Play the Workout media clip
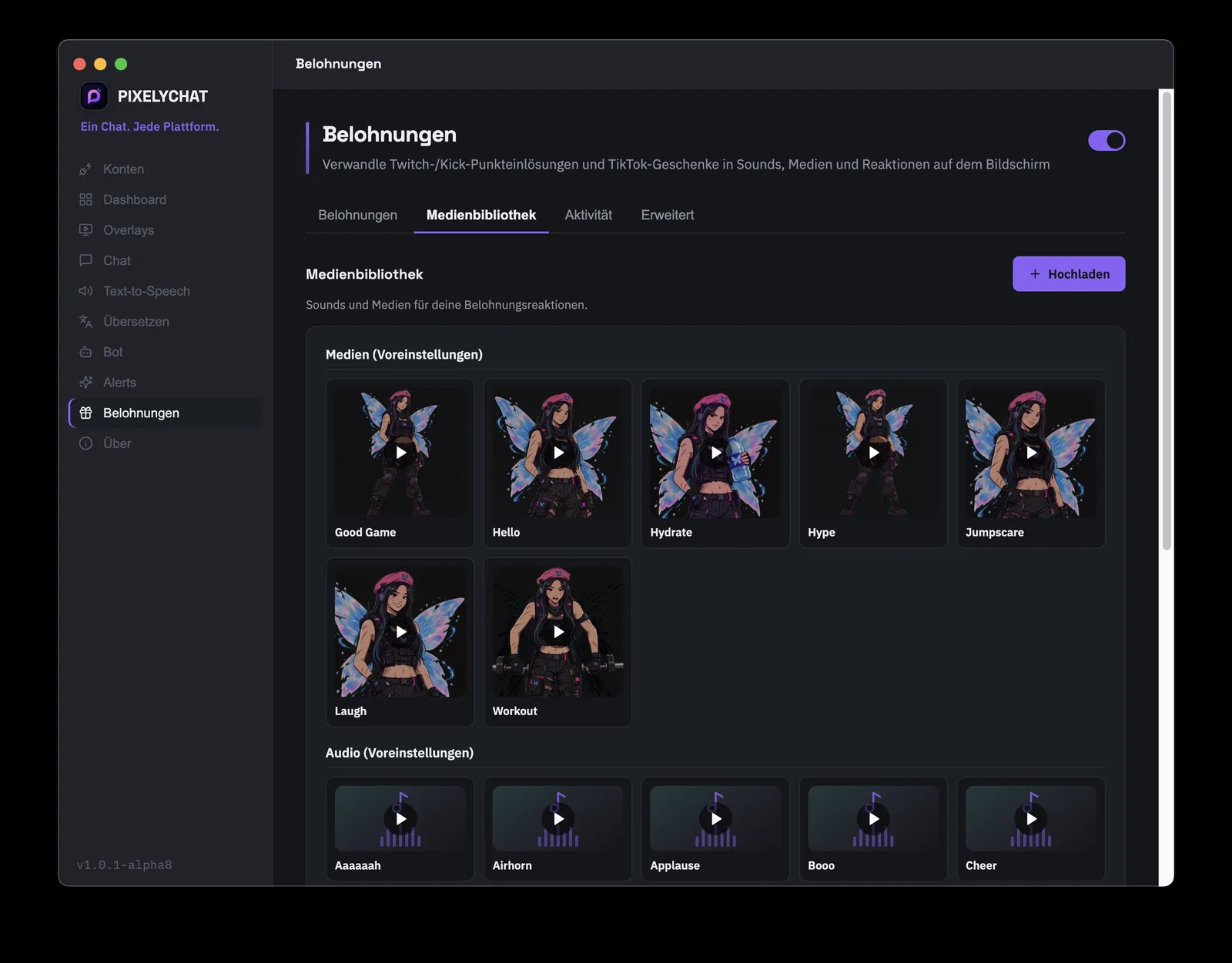This screenshot has height=963, width=1232. 558,632
